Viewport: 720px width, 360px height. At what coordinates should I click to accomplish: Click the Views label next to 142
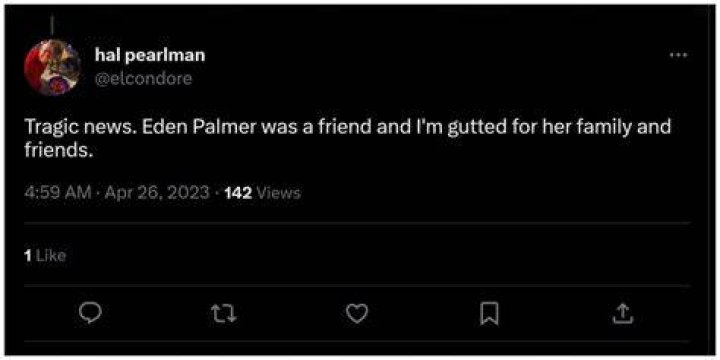(278, 193)
